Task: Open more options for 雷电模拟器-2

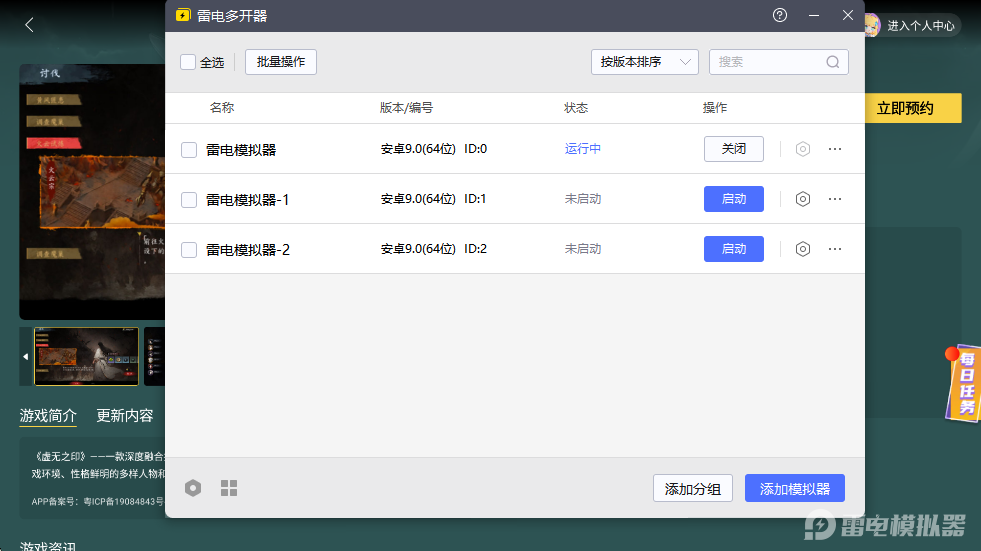Action: (x=835, y=249)
